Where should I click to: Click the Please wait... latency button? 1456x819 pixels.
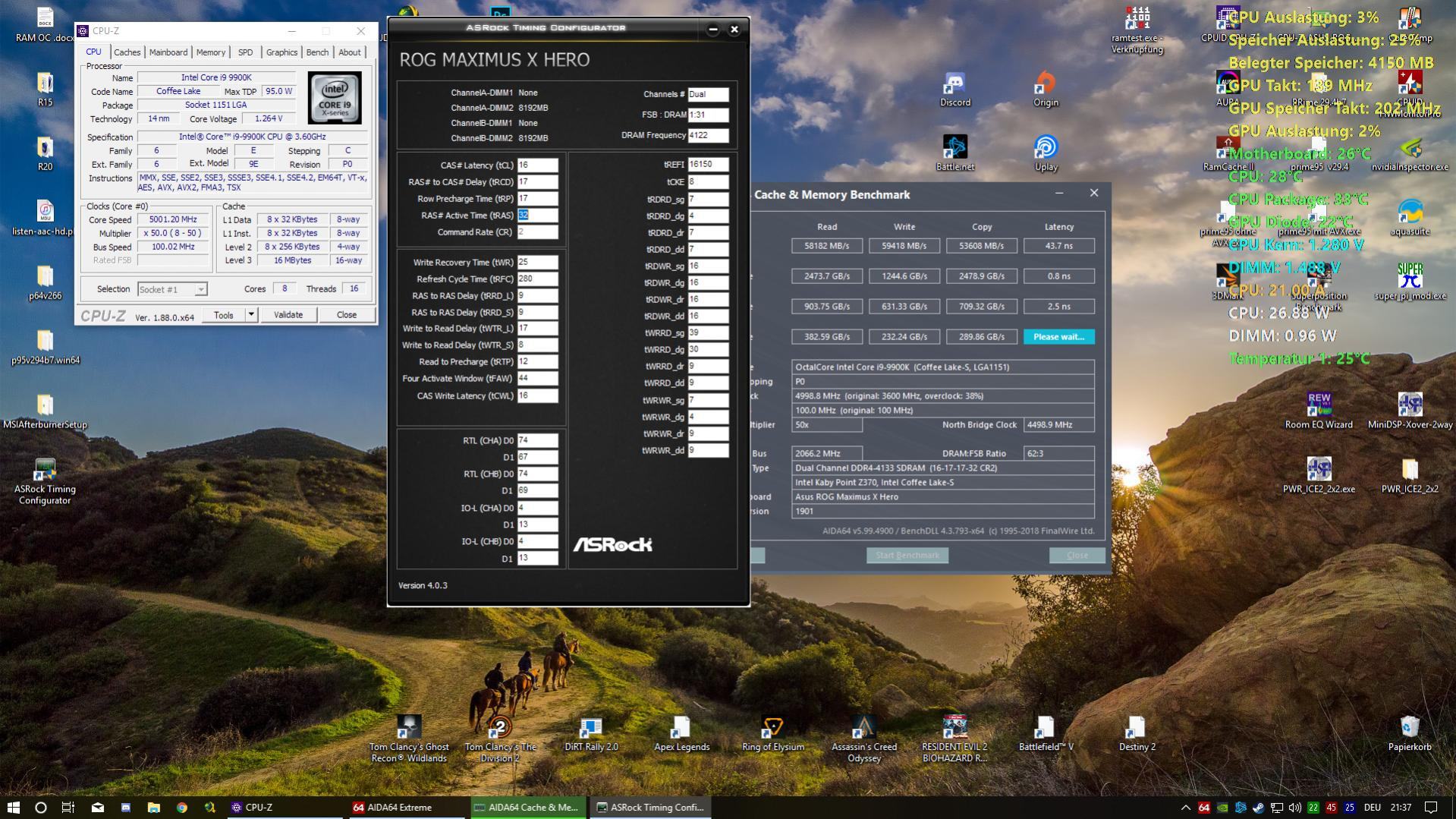pos(1058,337)
